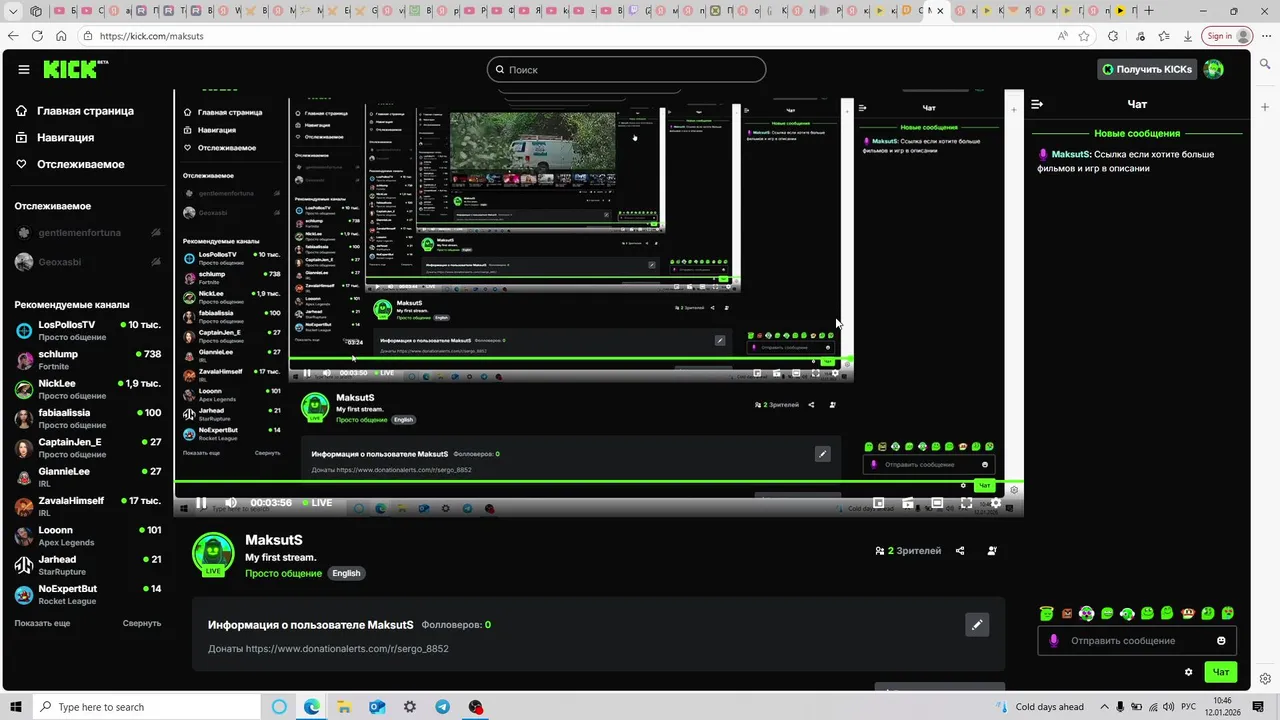Open Edge settings and more menu
The height and width of the screenshot is (720, 1280).
(x=1265, y=35)
